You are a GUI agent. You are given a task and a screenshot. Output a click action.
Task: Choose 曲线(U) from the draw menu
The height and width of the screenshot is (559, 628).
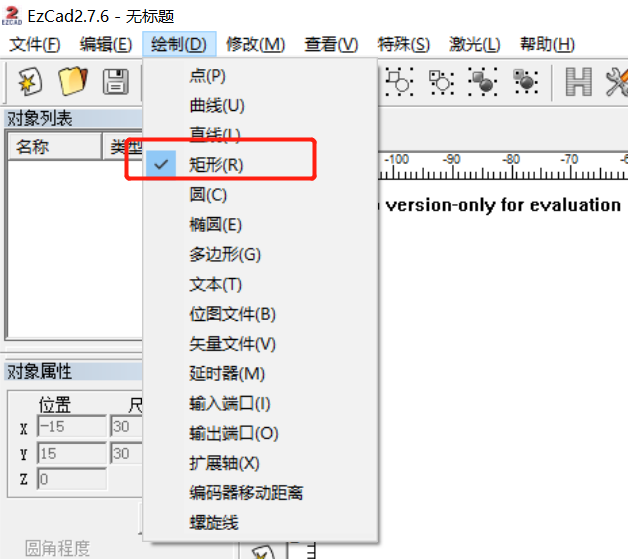pos(260,106)
